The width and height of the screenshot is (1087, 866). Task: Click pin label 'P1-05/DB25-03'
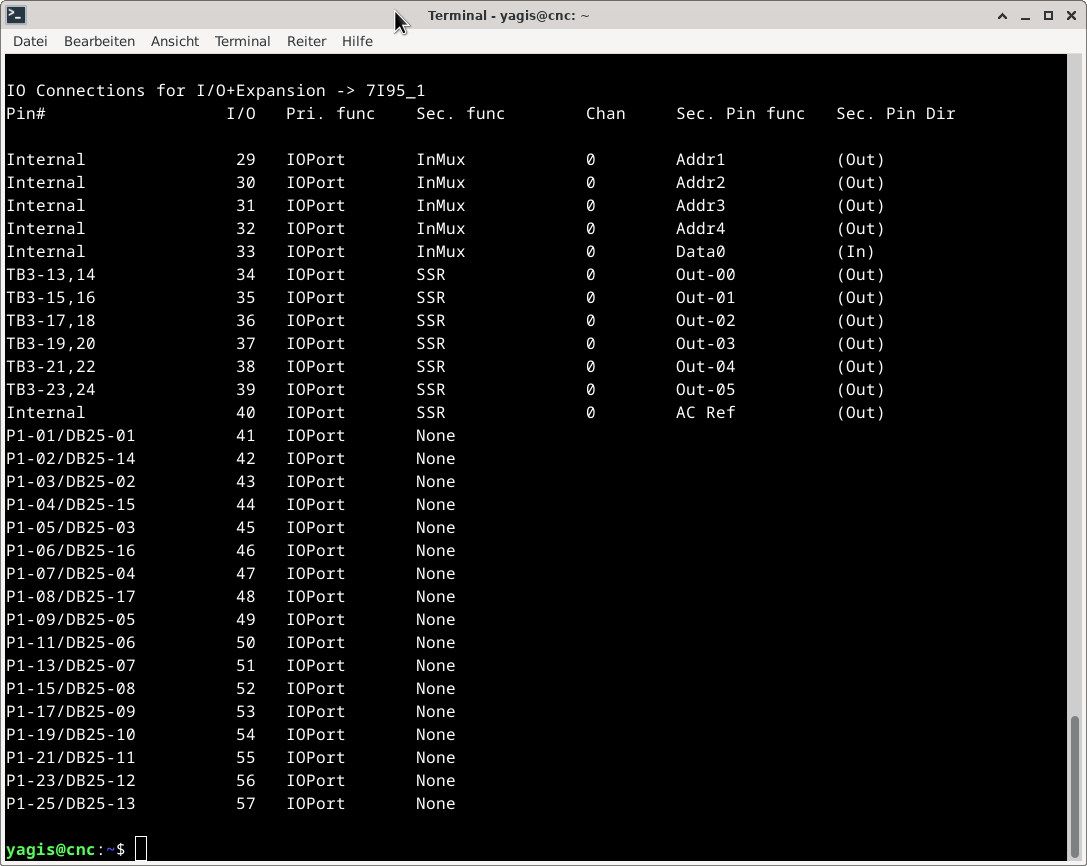coord(71,528)
